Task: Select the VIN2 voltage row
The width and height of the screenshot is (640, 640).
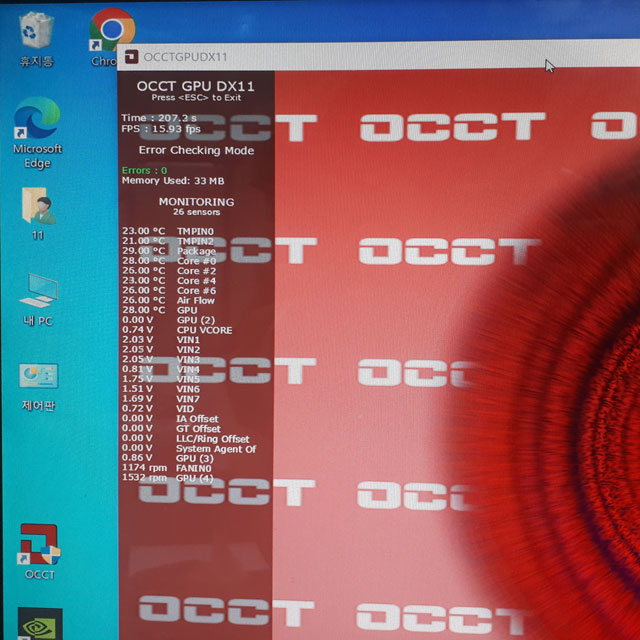Action: tap(161, 349)
